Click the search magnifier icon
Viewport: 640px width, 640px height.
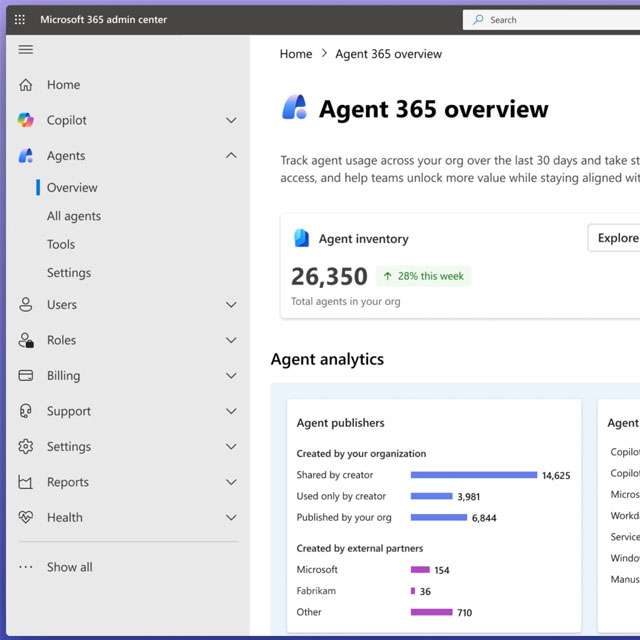[478, 20]
